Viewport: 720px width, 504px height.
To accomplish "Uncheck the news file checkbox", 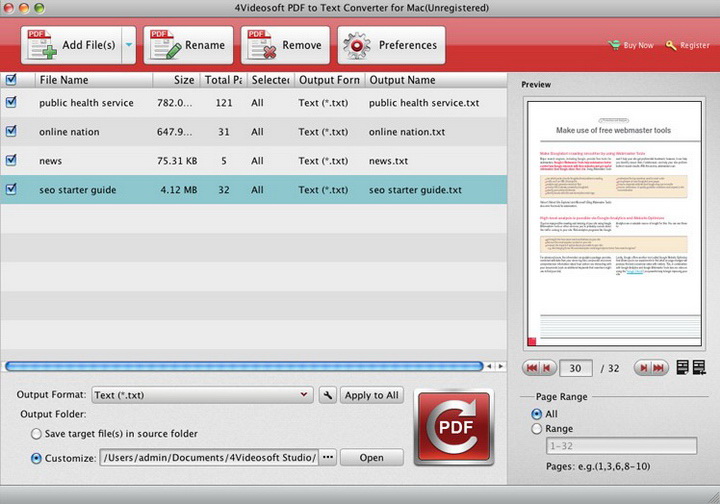I will coord(11,160).
